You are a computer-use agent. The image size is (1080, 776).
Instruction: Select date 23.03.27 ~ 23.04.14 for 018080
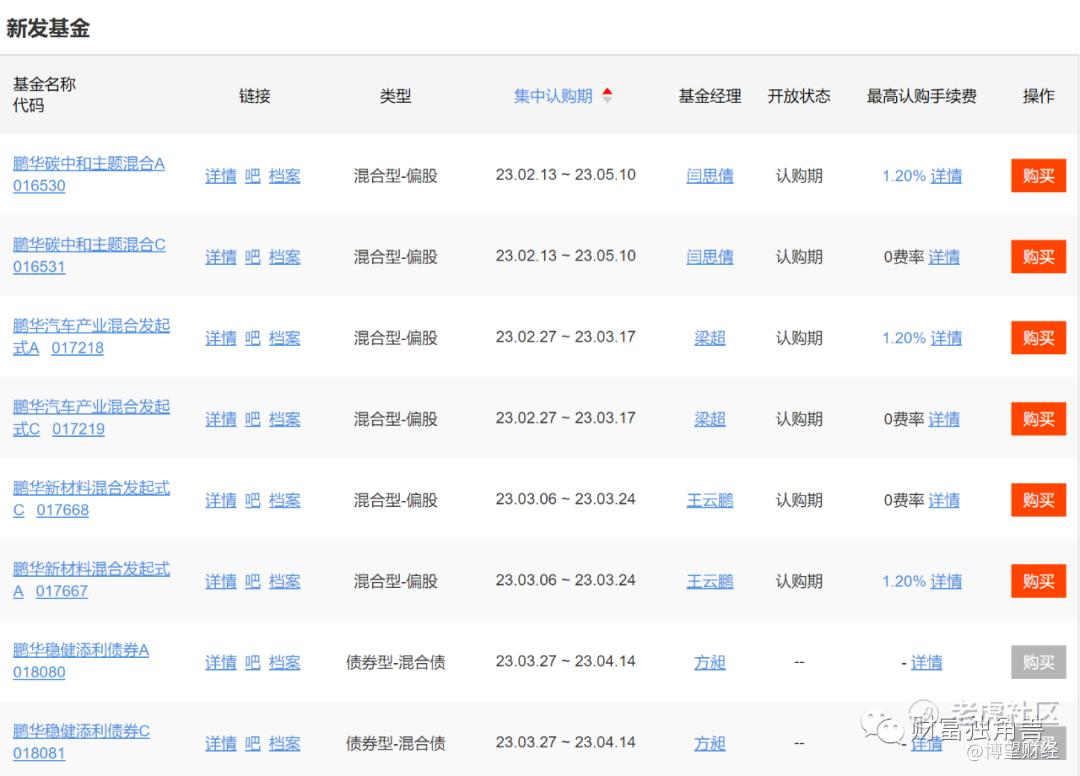(x=565, y=662)
